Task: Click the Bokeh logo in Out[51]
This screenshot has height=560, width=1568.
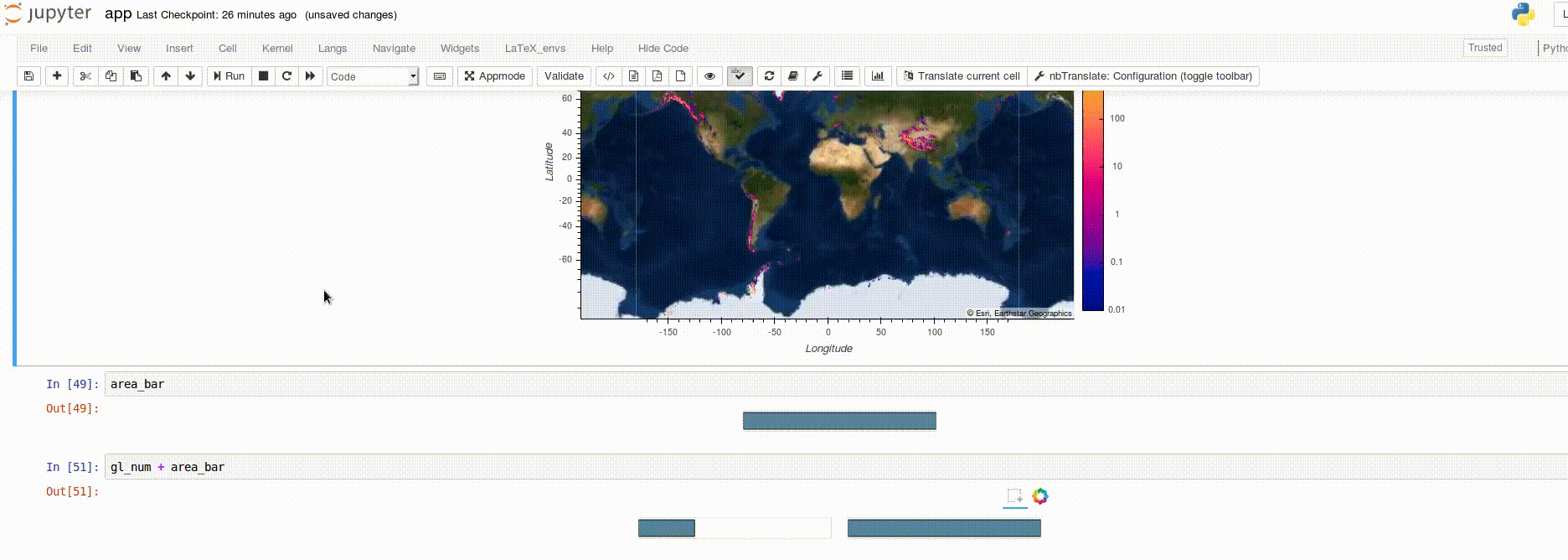Action: coord(1040,496)
